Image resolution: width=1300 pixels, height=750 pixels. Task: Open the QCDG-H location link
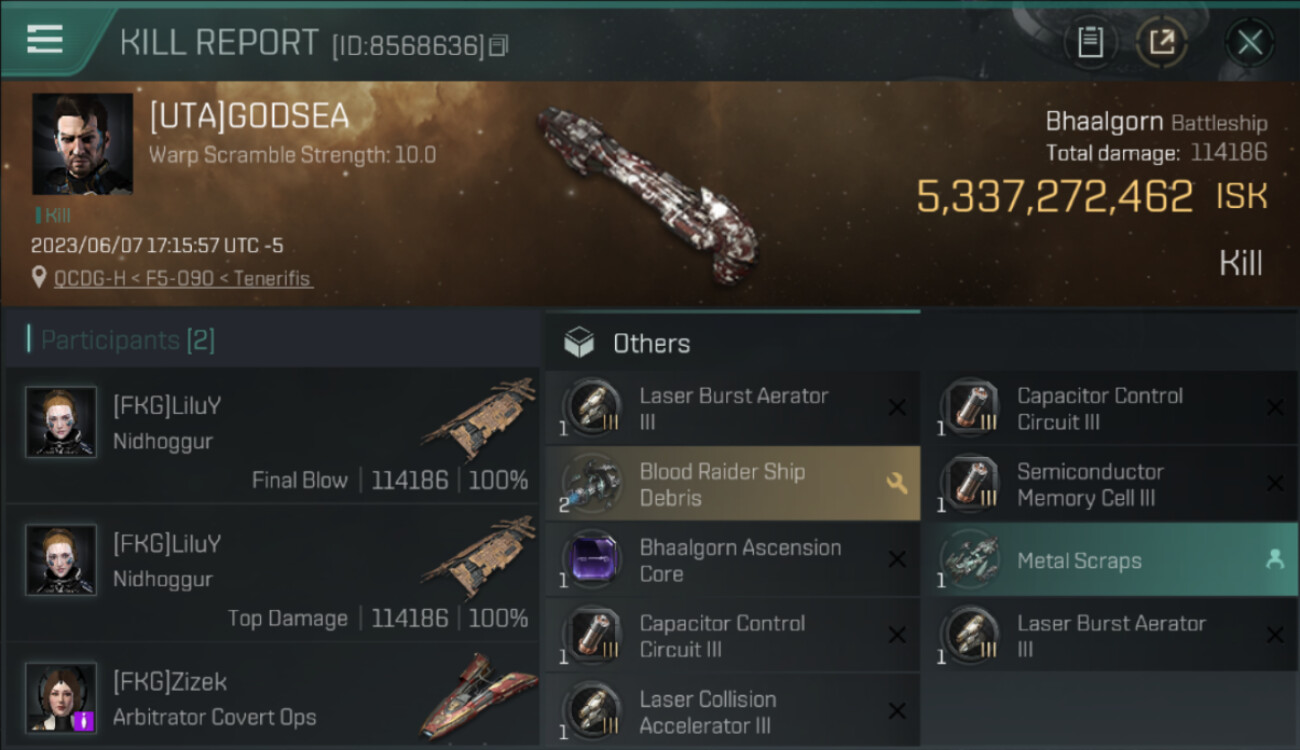click(183, 278)
